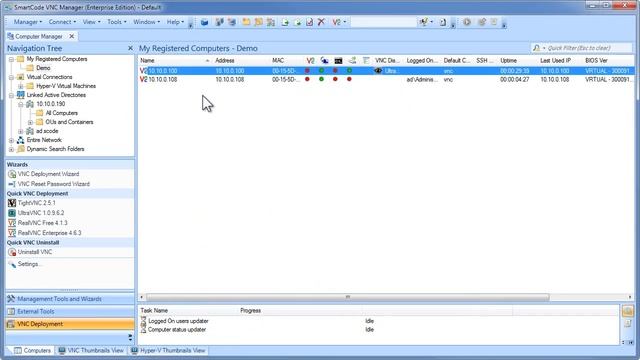Collapse the Linked Active Directories node

(11, 95)
